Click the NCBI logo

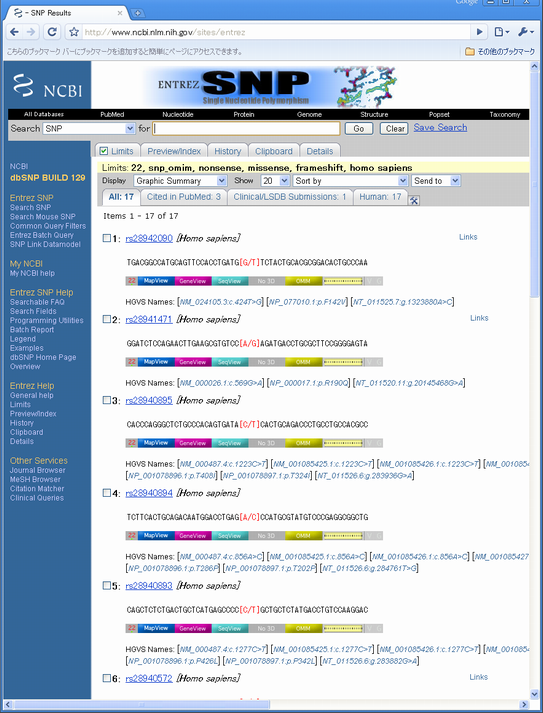(x=47, y=86)
